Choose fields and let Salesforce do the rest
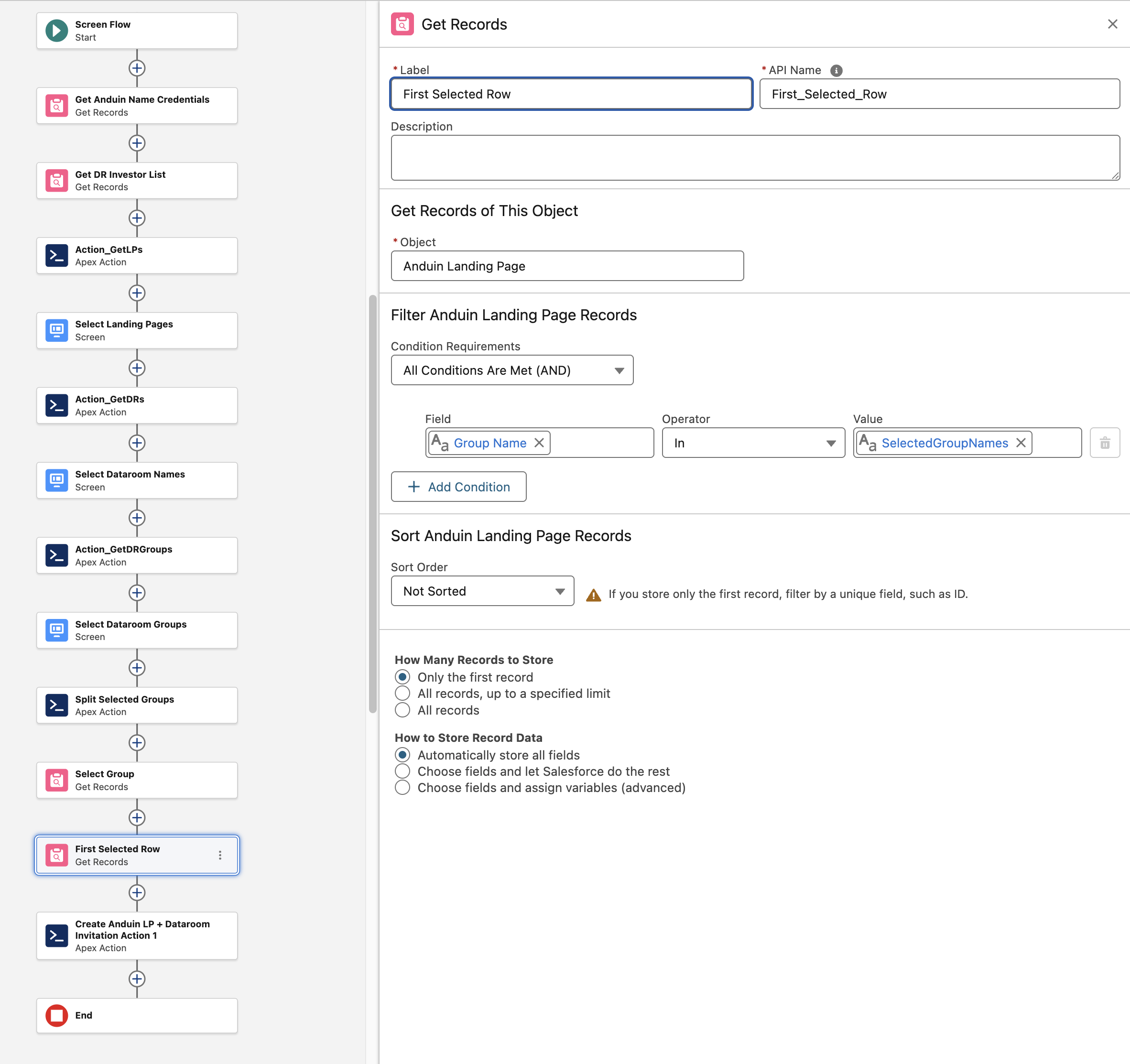Screen dimensions: 1130x1064 point(402,771)
